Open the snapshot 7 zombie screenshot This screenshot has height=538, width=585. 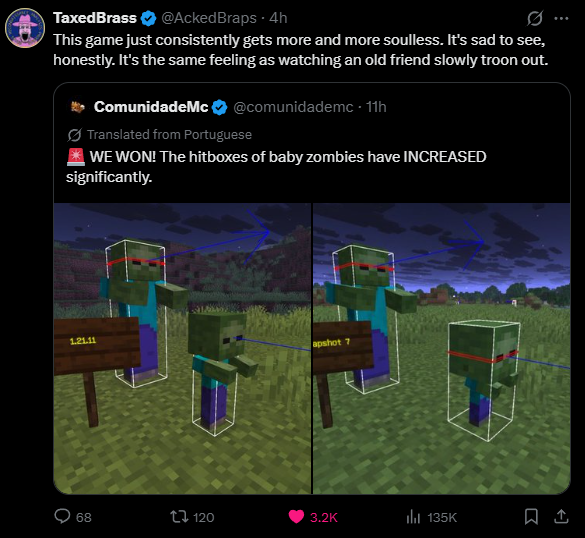click(x=441, y=348)
